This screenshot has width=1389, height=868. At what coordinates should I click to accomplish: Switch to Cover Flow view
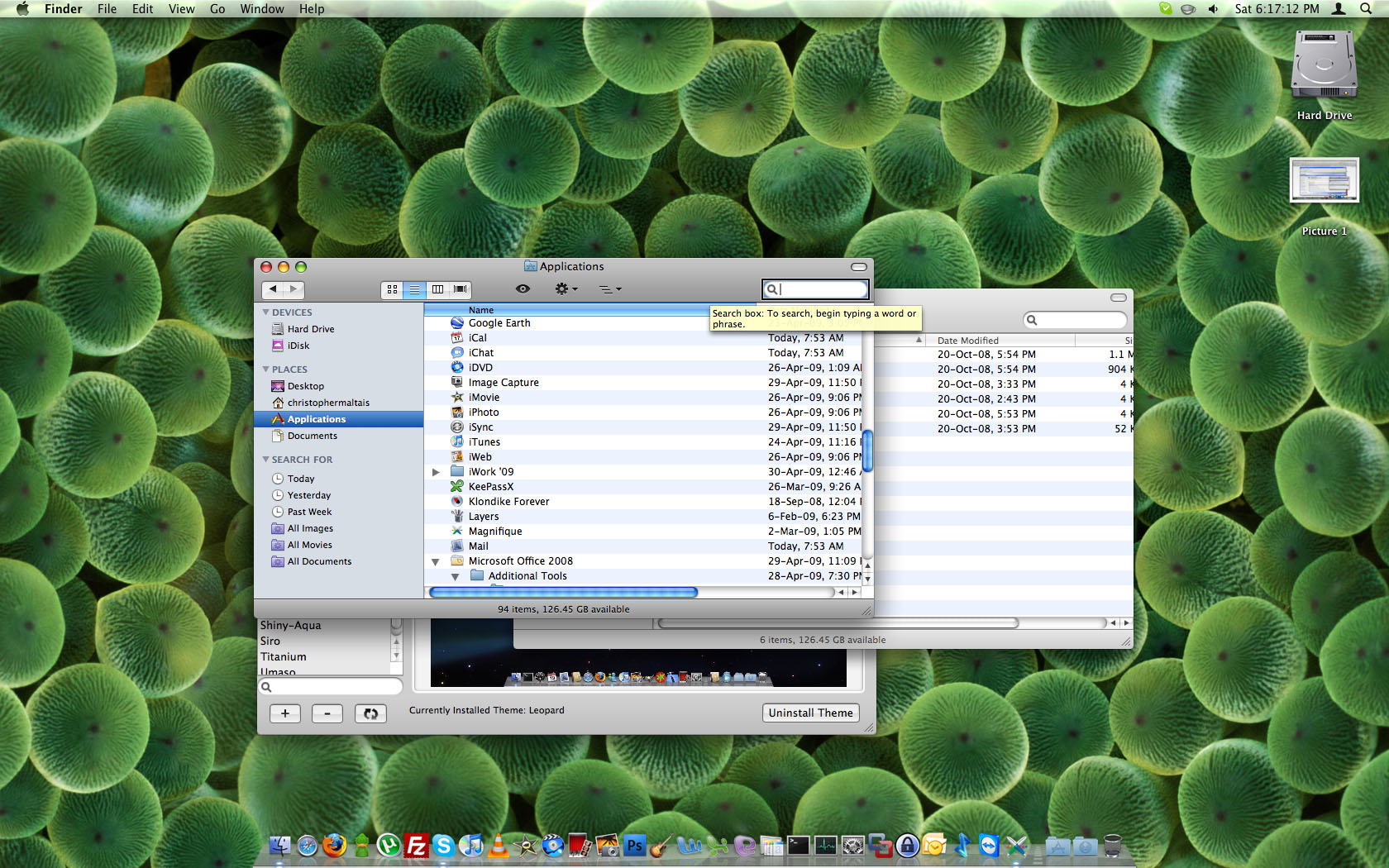point(461,289)
